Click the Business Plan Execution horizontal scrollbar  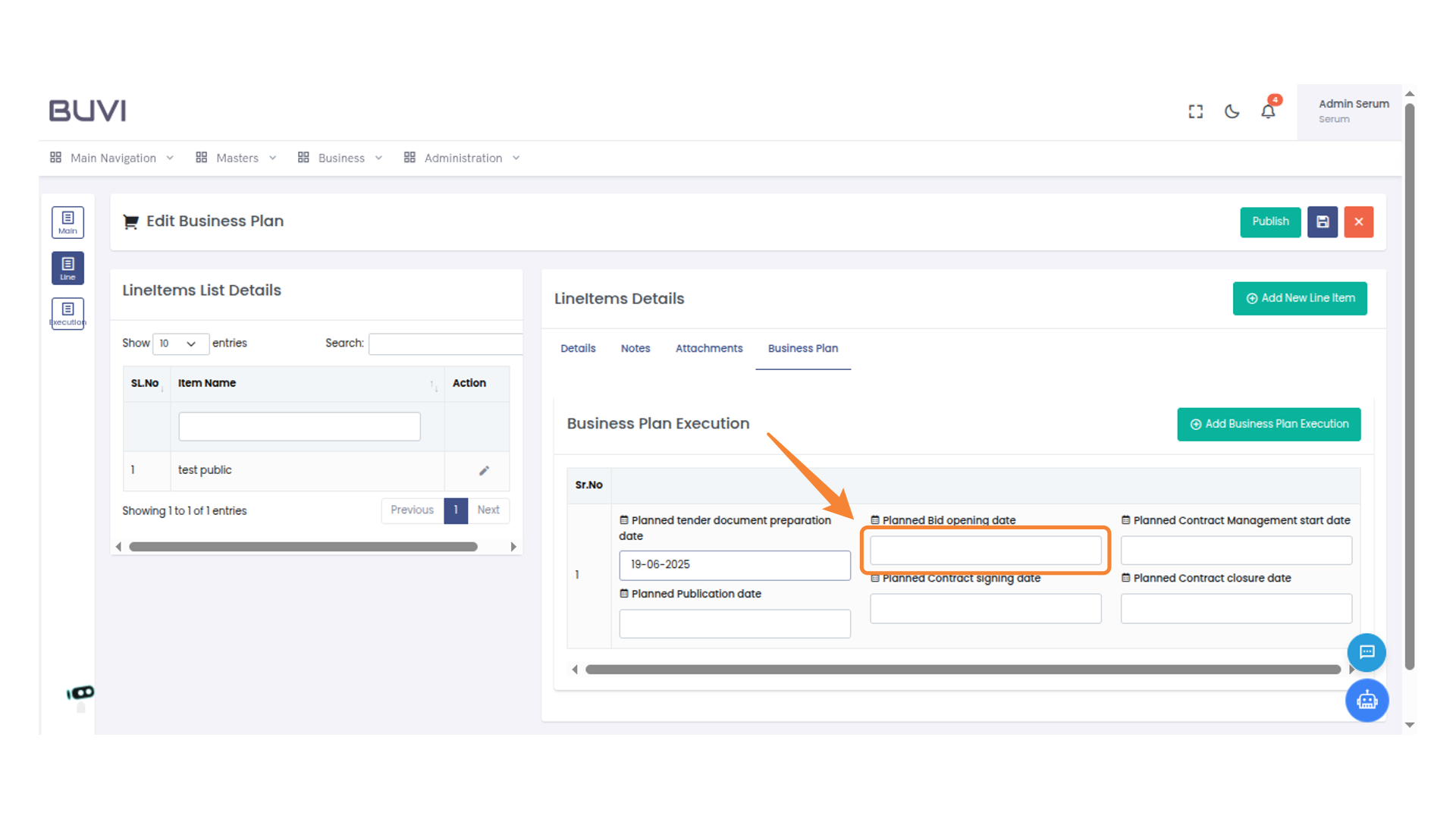pyautogui.click(x=962, y=670)
